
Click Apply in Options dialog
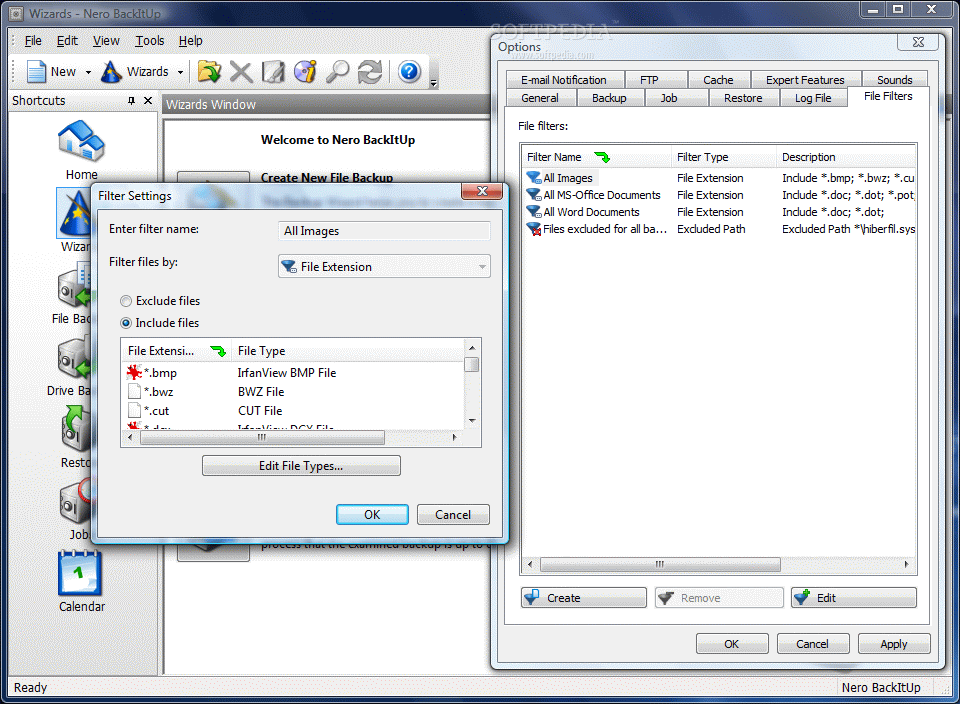click(x=894, y=644)
